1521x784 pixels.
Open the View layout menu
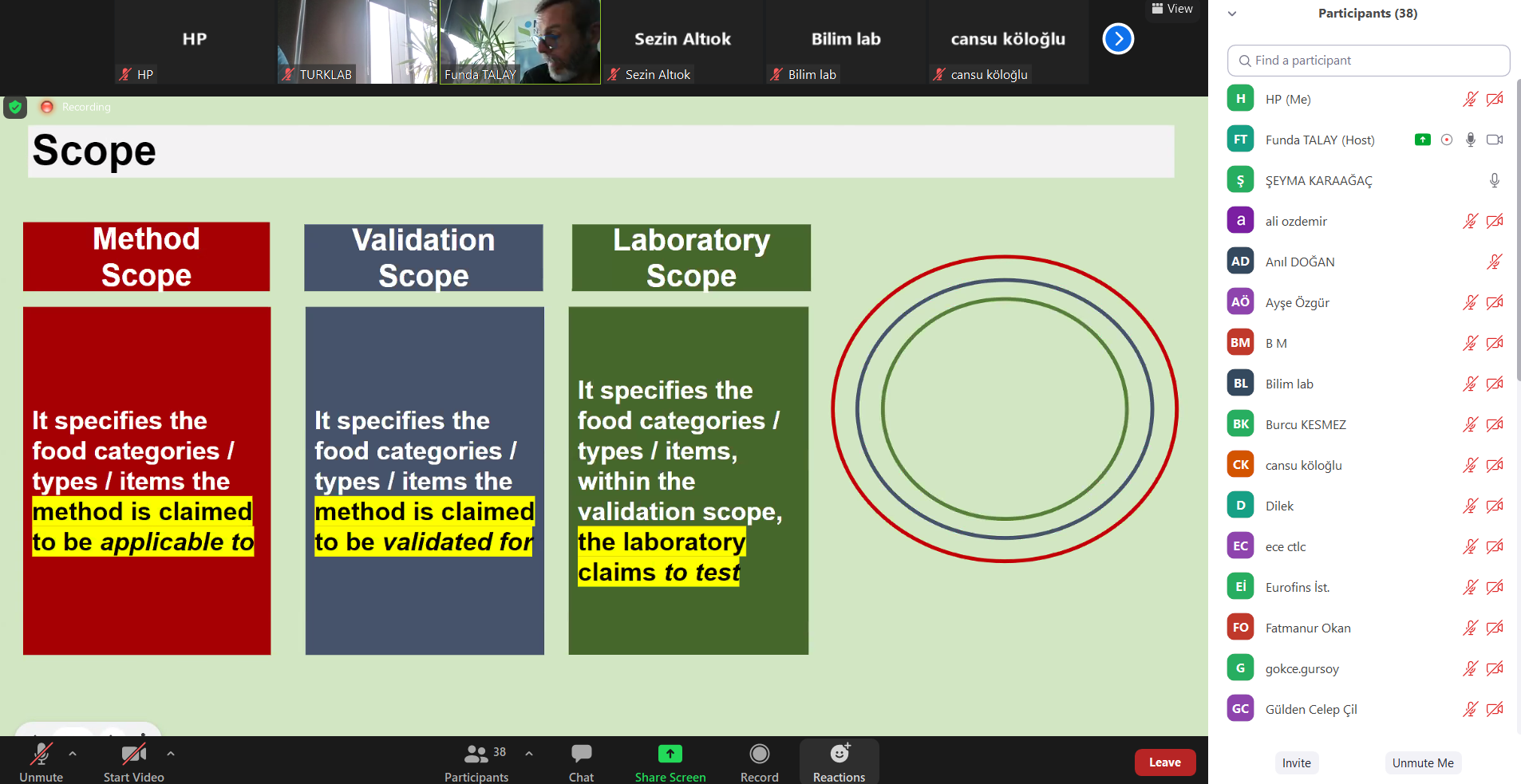point(1172,9)
